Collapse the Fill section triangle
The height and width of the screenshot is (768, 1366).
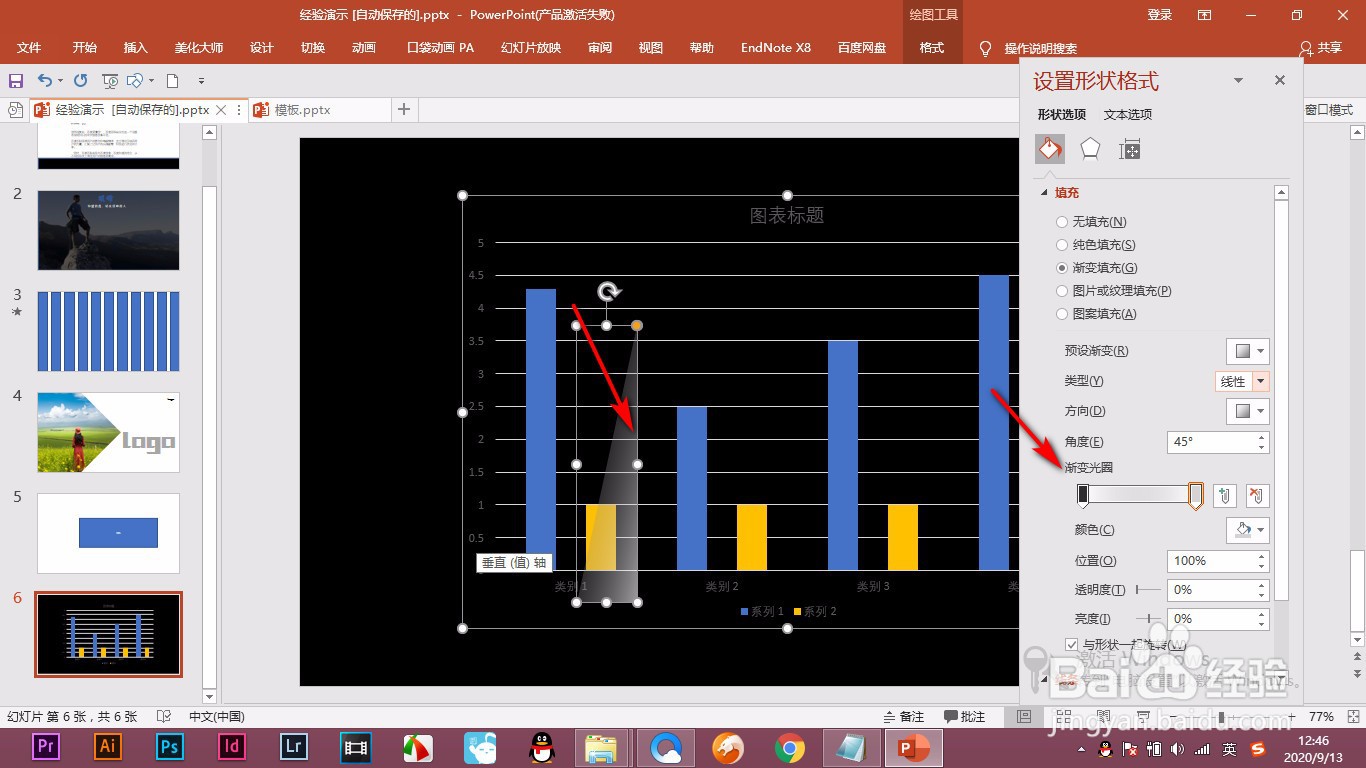point(1045,192)
